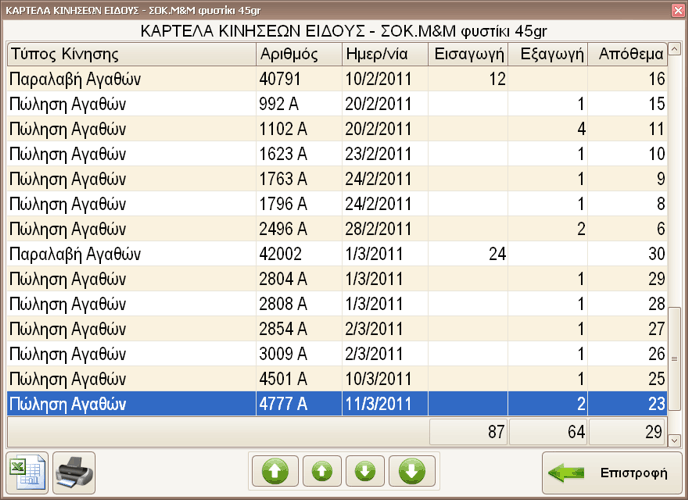Click export quantity 4 cell
688x500 pixels.
point(548,129)
